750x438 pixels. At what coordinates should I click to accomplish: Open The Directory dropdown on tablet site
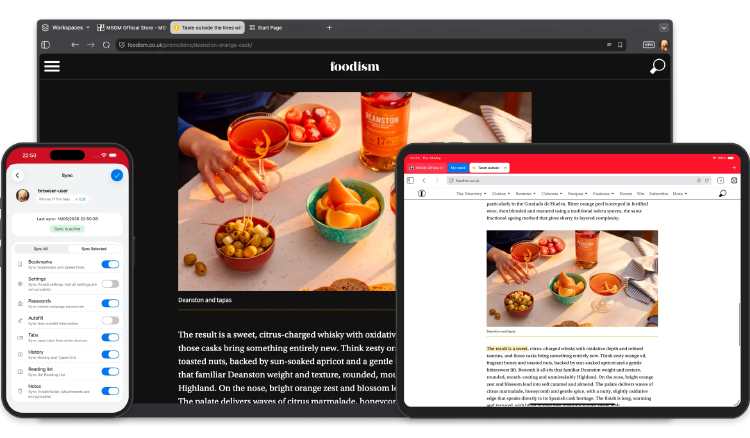click(x=471, y=194)
